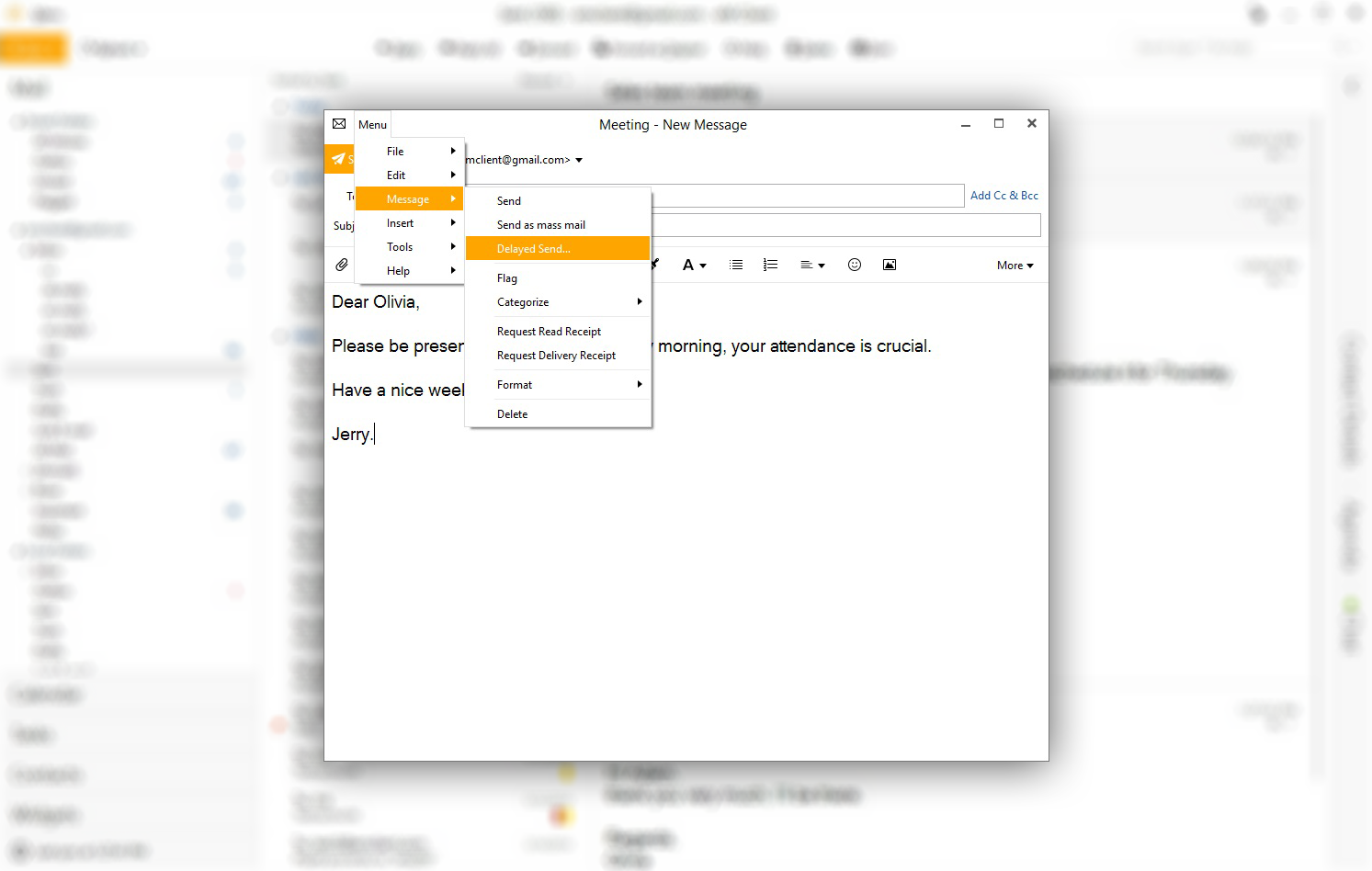
Task: Expand the More options dropdown
Action: click(x=1014, y=265)
